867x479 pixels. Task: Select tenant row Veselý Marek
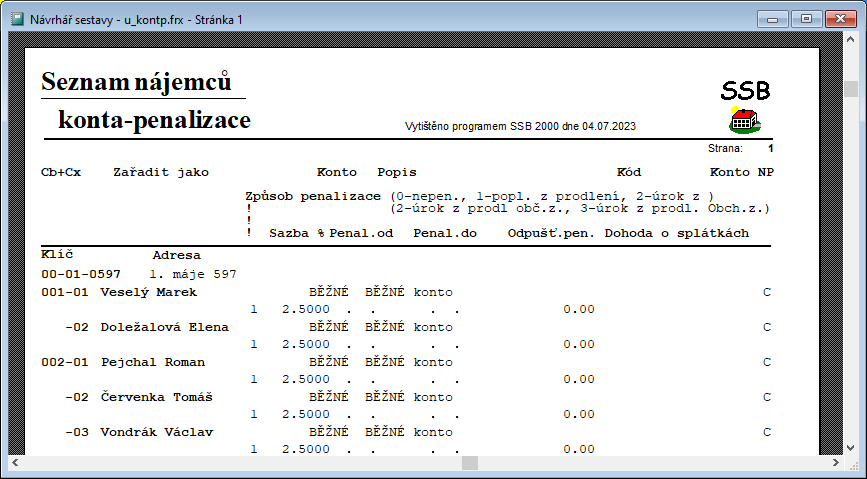[148, 292]
